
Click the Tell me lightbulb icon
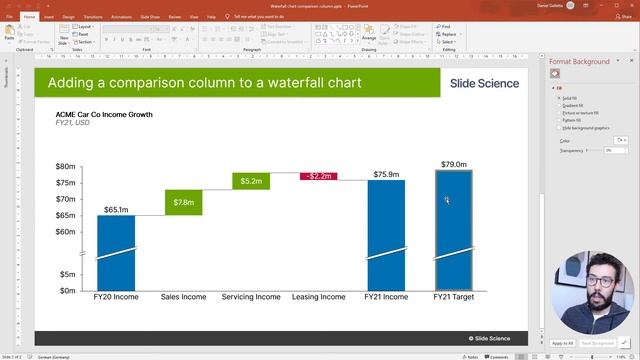227,17
